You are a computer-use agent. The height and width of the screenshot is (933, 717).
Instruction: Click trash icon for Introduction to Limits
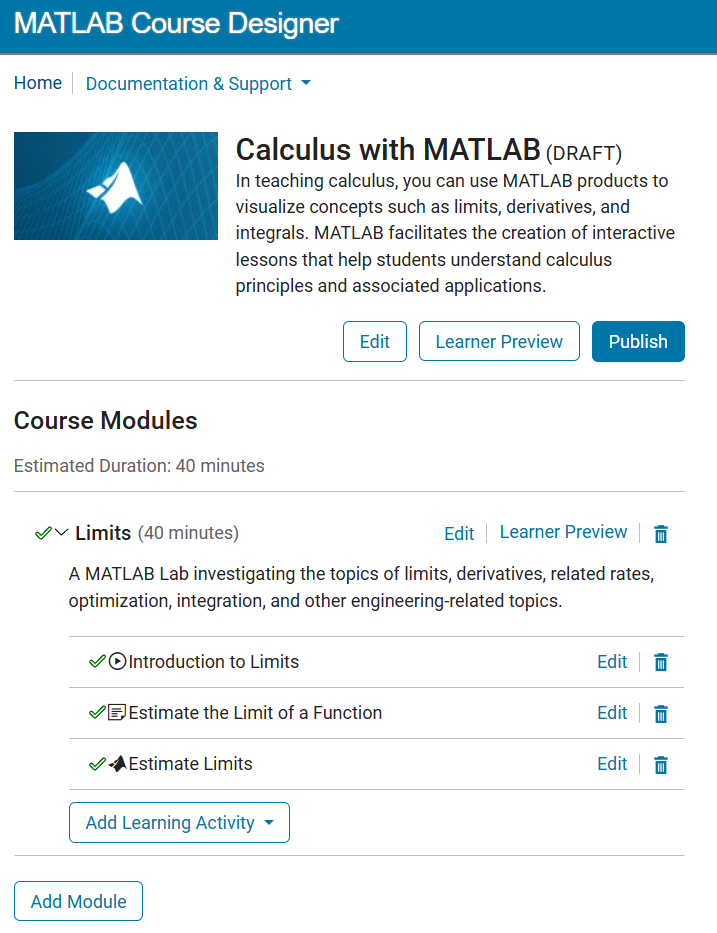tap(660, 662)
